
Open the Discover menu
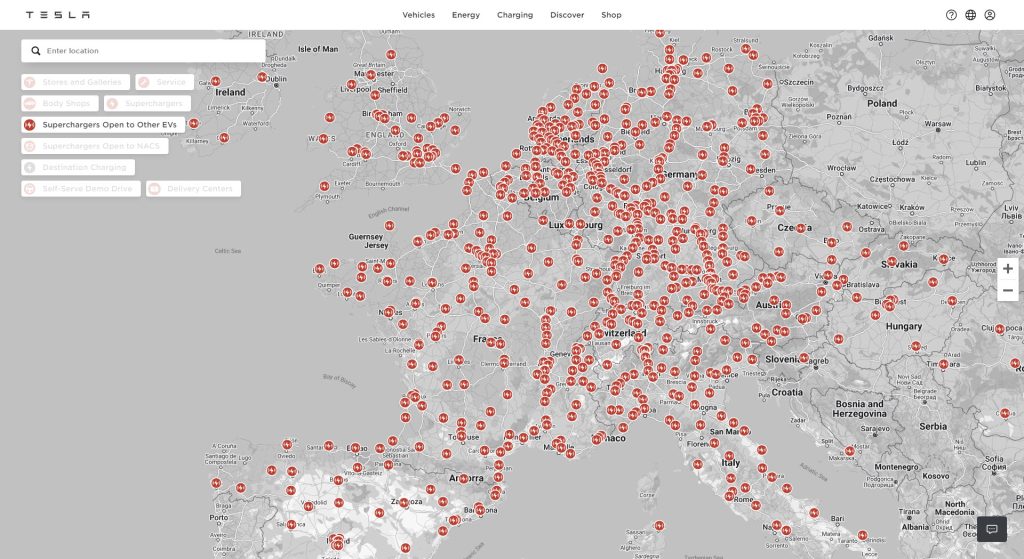tap(567, 15)
